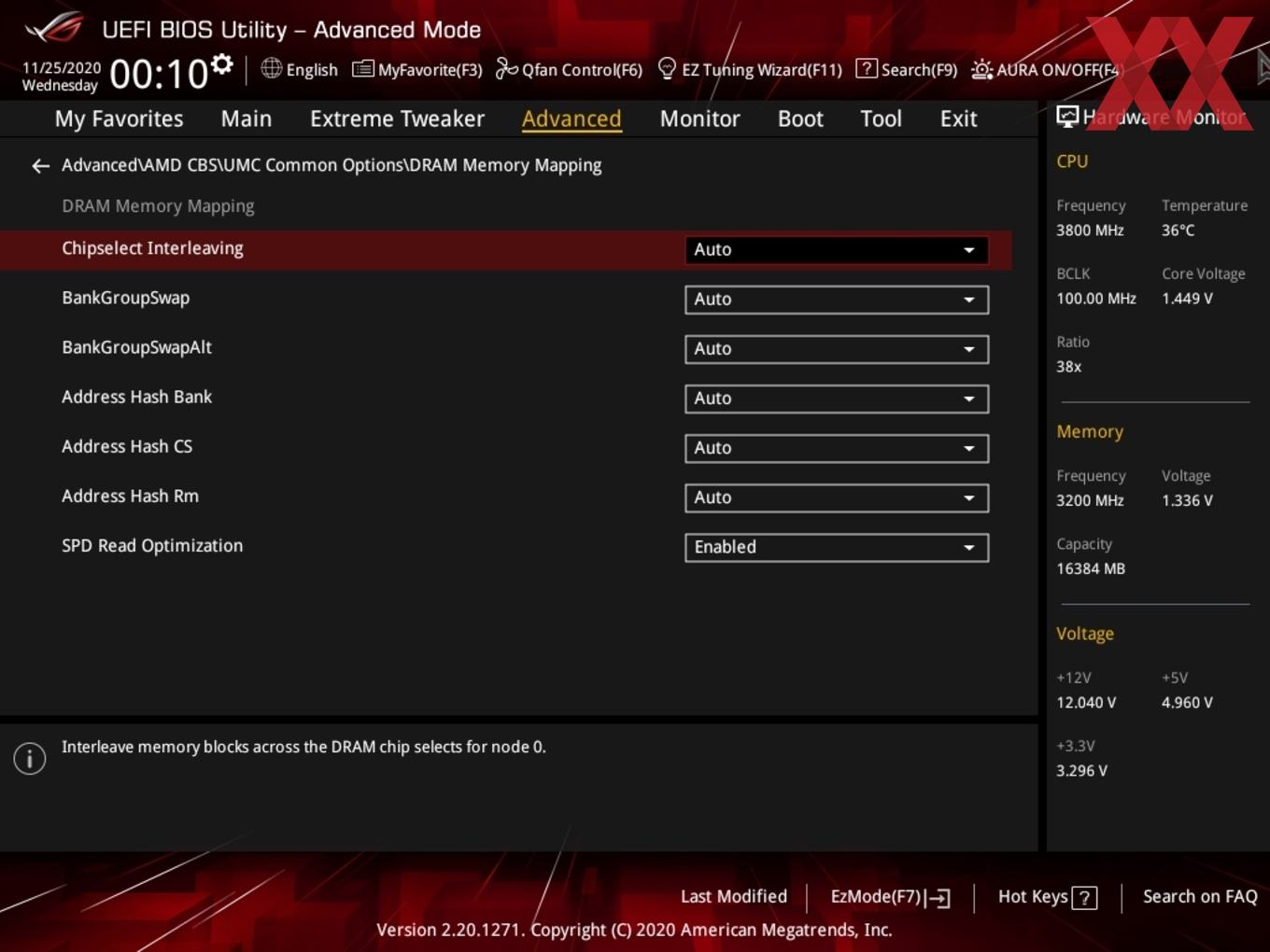
Task: Click the +5V reading 4.960 V
Action: (x=1187, y=703)
